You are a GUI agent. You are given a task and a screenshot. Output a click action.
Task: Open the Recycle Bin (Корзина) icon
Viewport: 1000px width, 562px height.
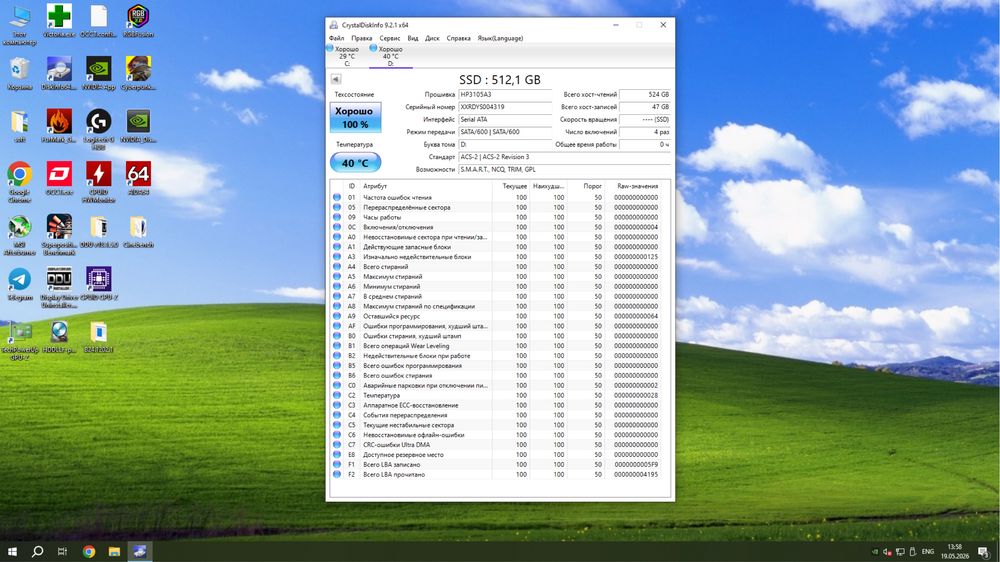pos(20,73)
